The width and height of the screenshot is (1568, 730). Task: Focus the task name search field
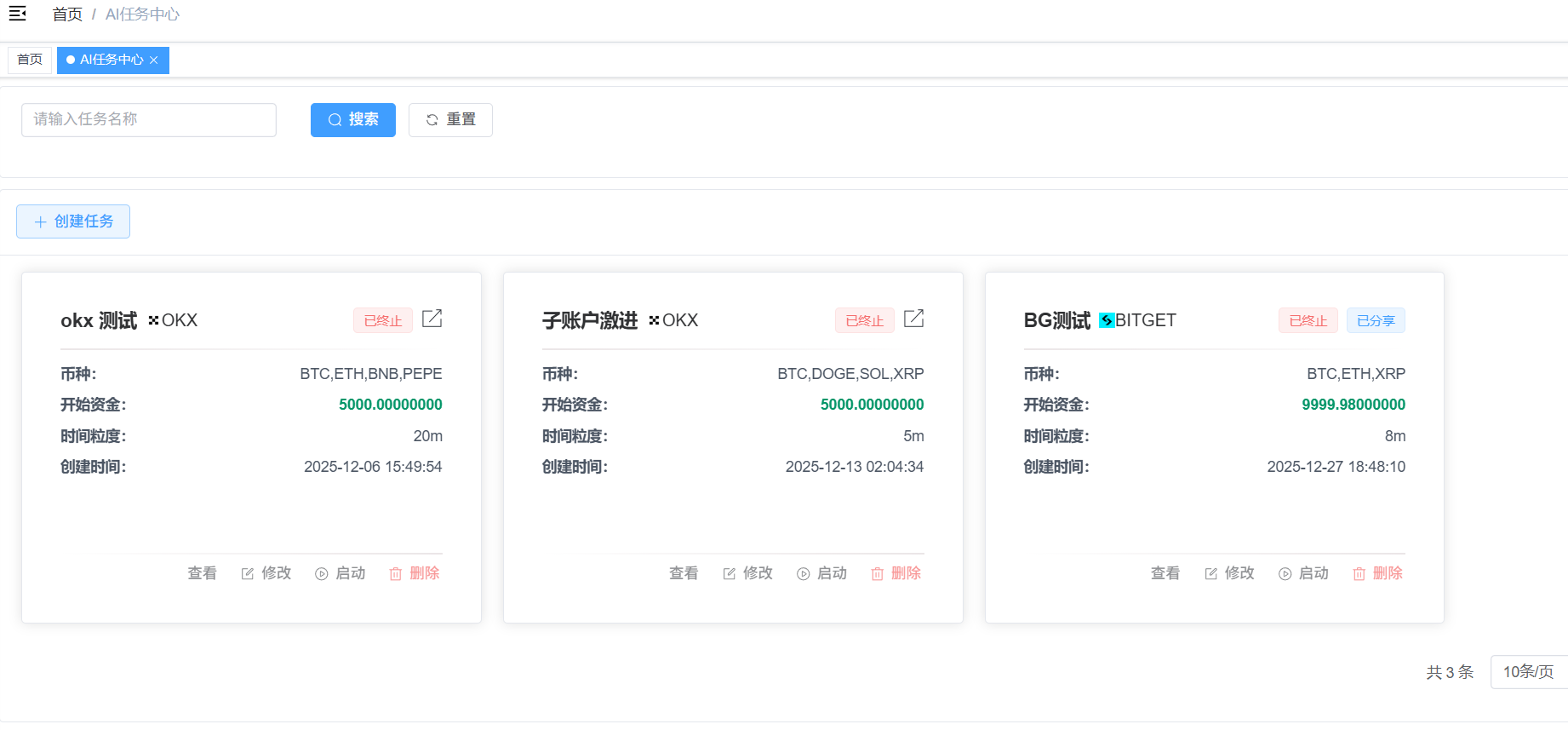(149, 120)
